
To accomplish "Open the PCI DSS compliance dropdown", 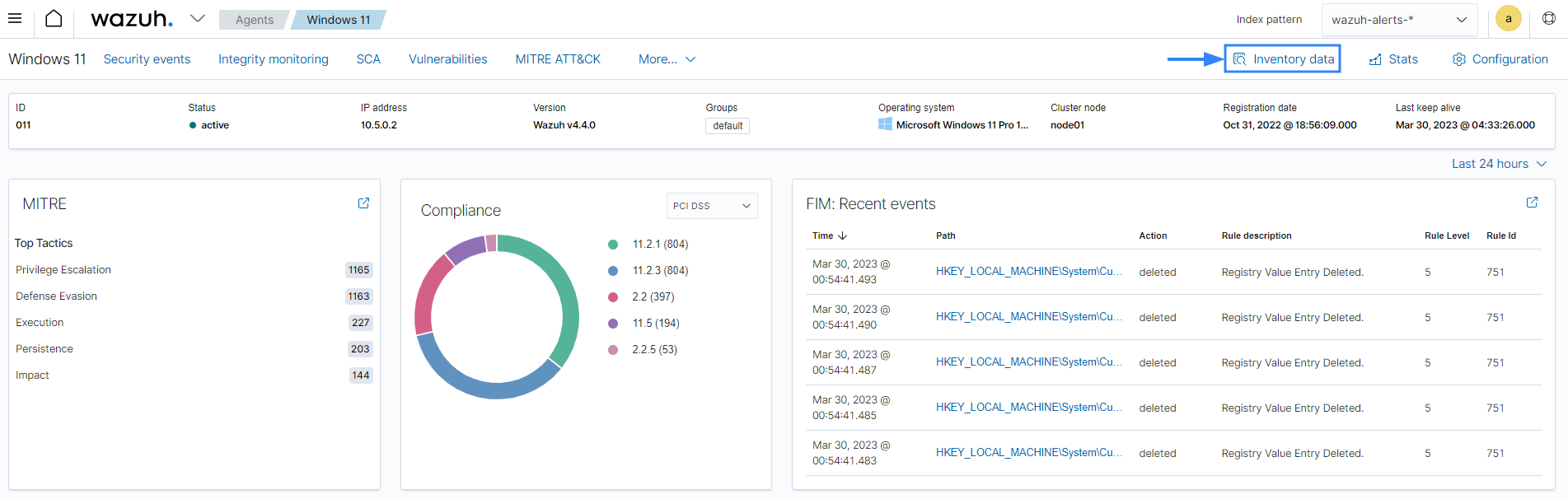I will (x=712, y=206).
